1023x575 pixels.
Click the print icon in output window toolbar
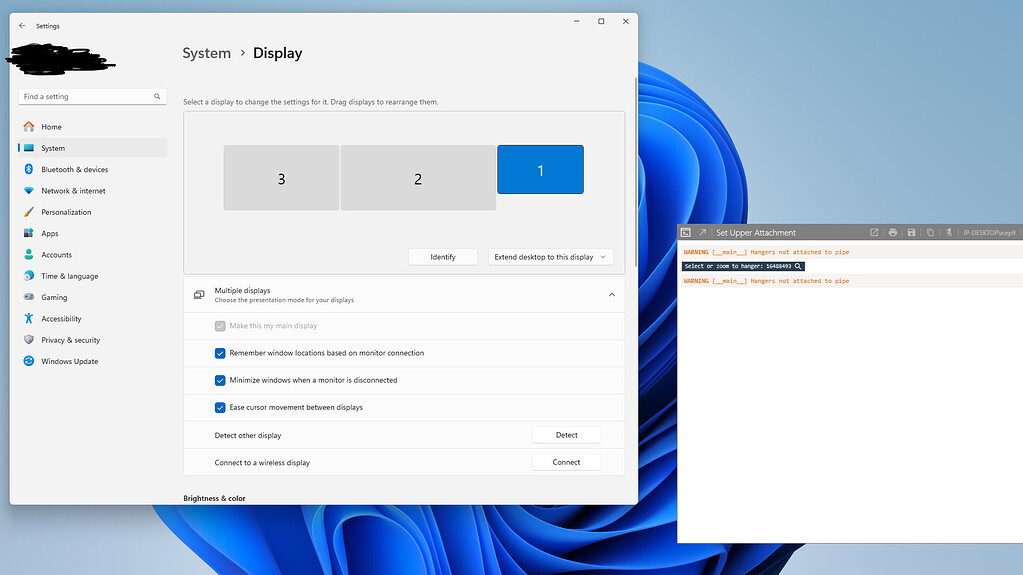click(893, 232)
